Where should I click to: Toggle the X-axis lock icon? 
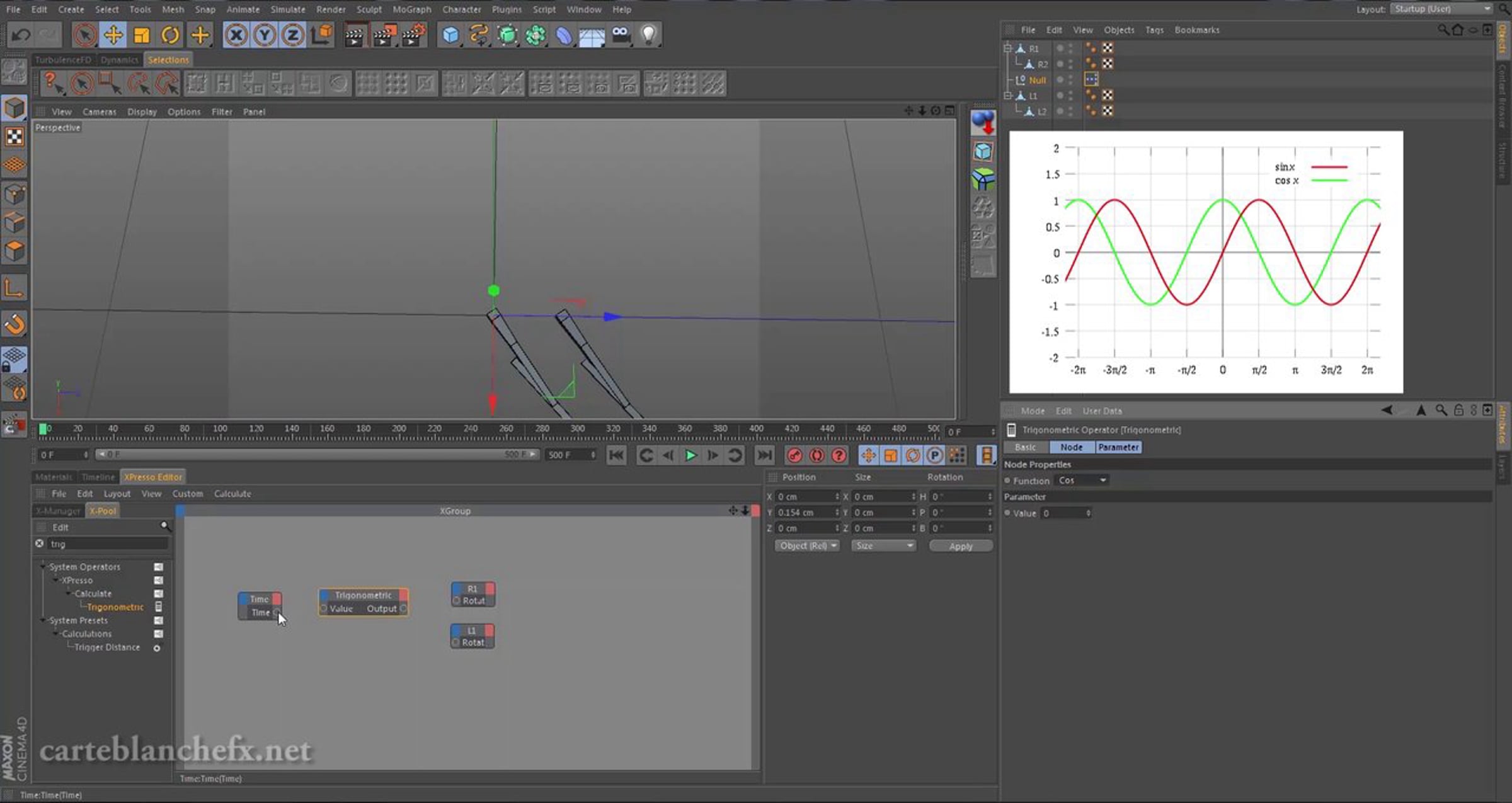[236, 35]
